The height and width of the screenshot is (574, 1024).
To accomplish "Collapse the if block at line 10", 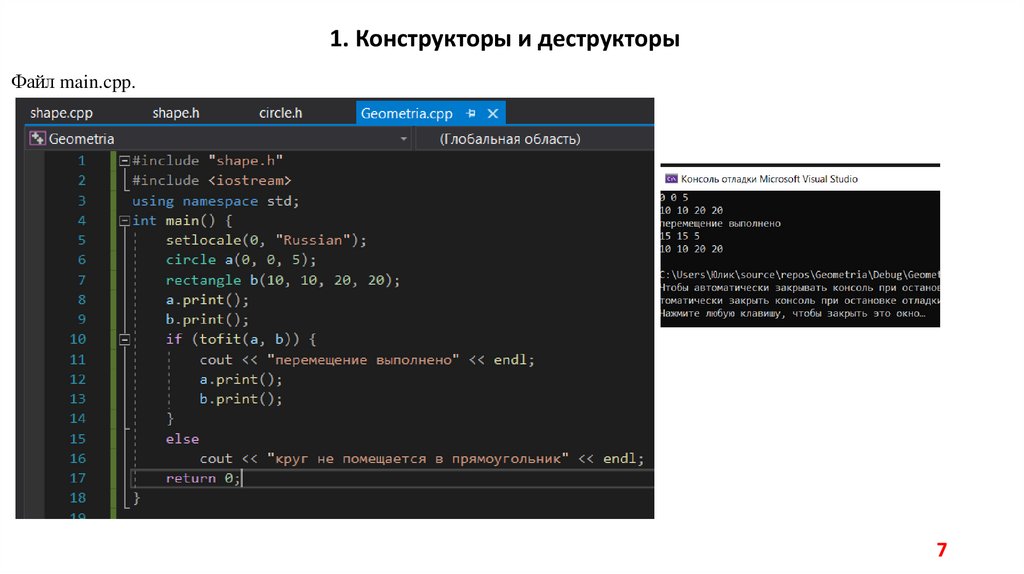I will coord(124,340).
